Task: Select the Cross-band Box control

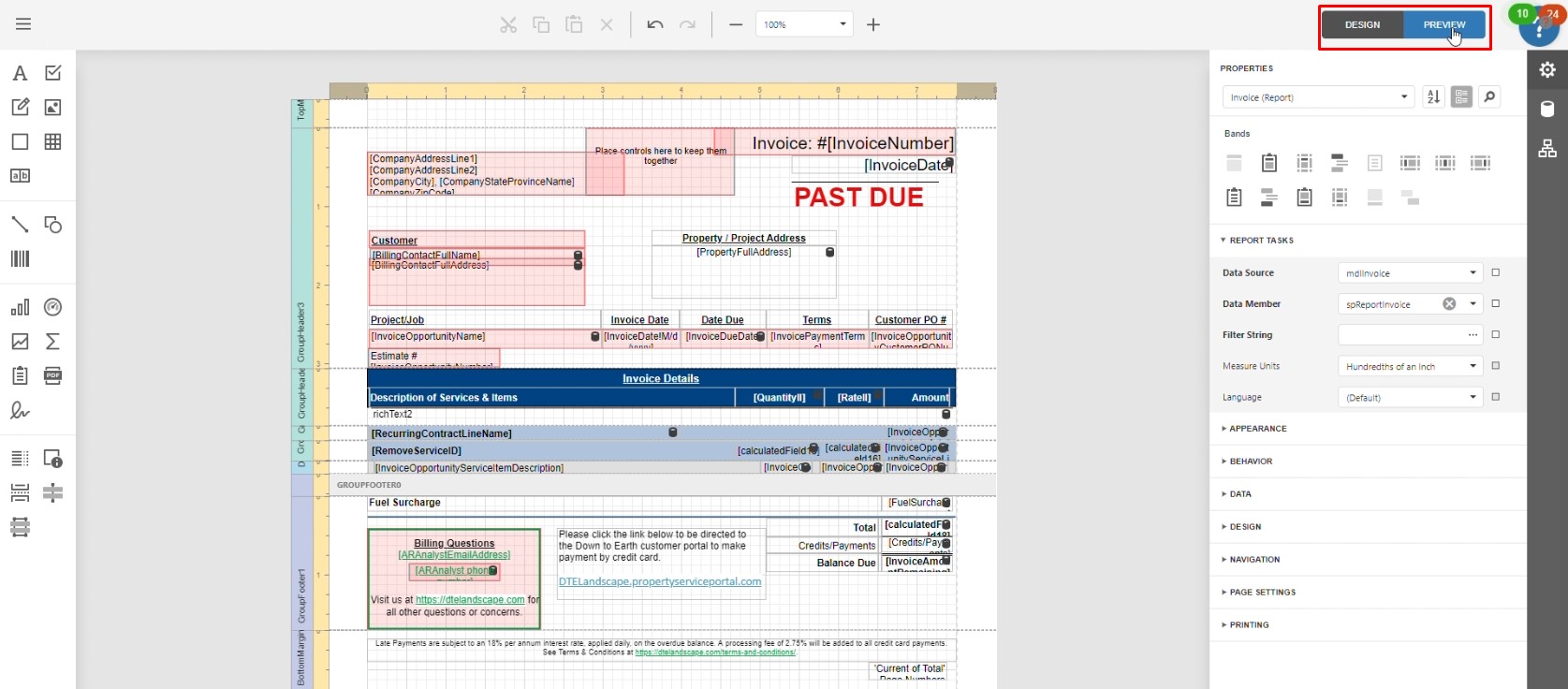Action: pyautogui.click(x=20, y=527)
